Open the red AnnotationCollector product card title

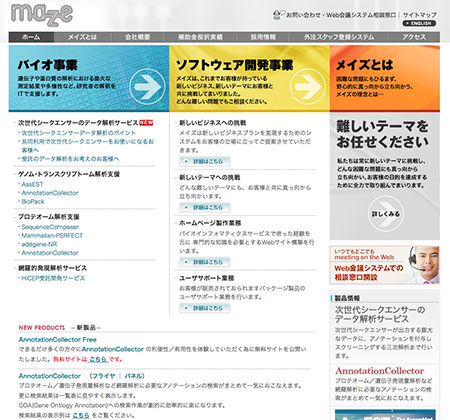pos(380,371)
